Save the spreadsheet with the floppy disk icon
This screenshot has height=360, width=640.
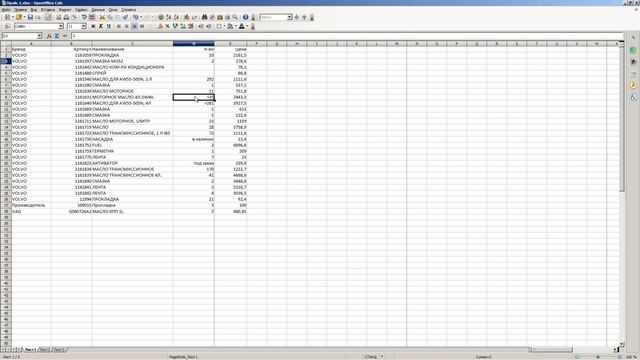(30, 17)
